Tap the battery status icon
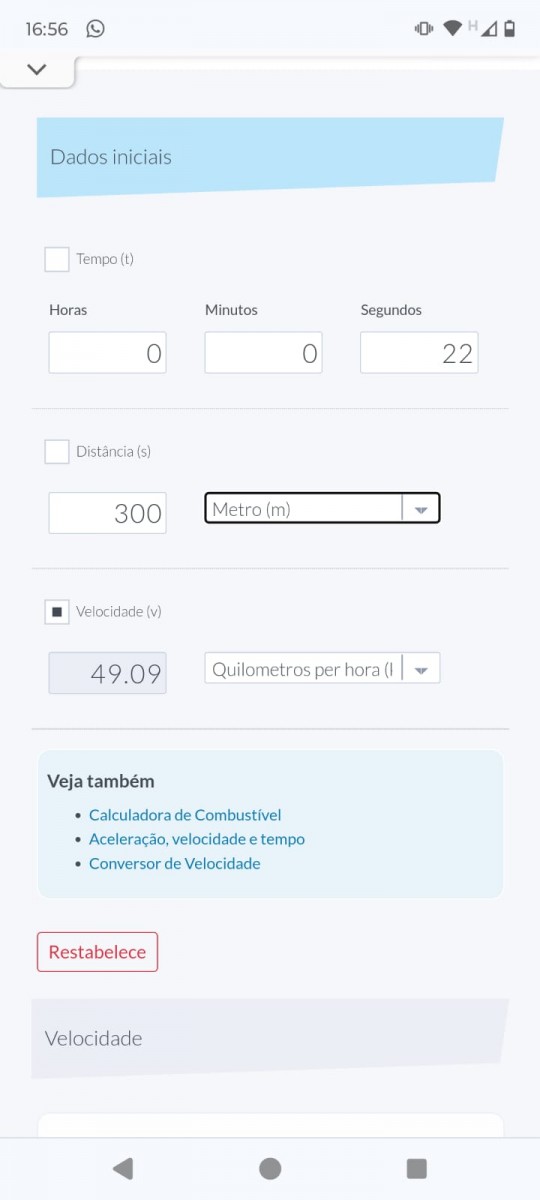 [510, 29]
